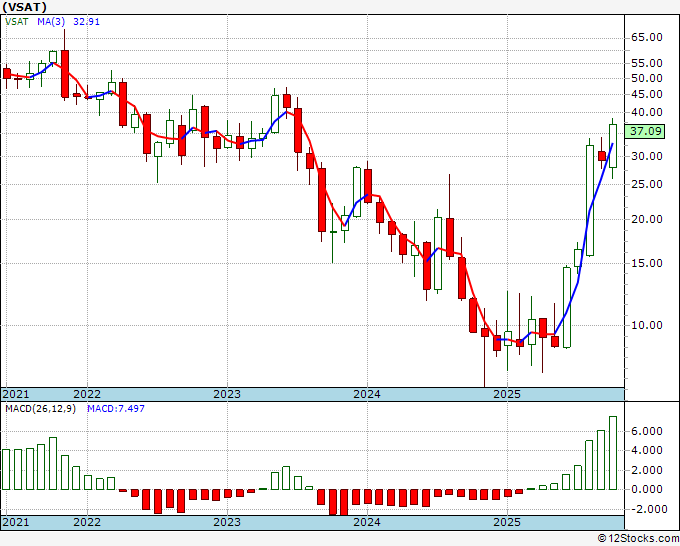
Task: Click the latest green candlestick near 37
Action: (613, 144)
